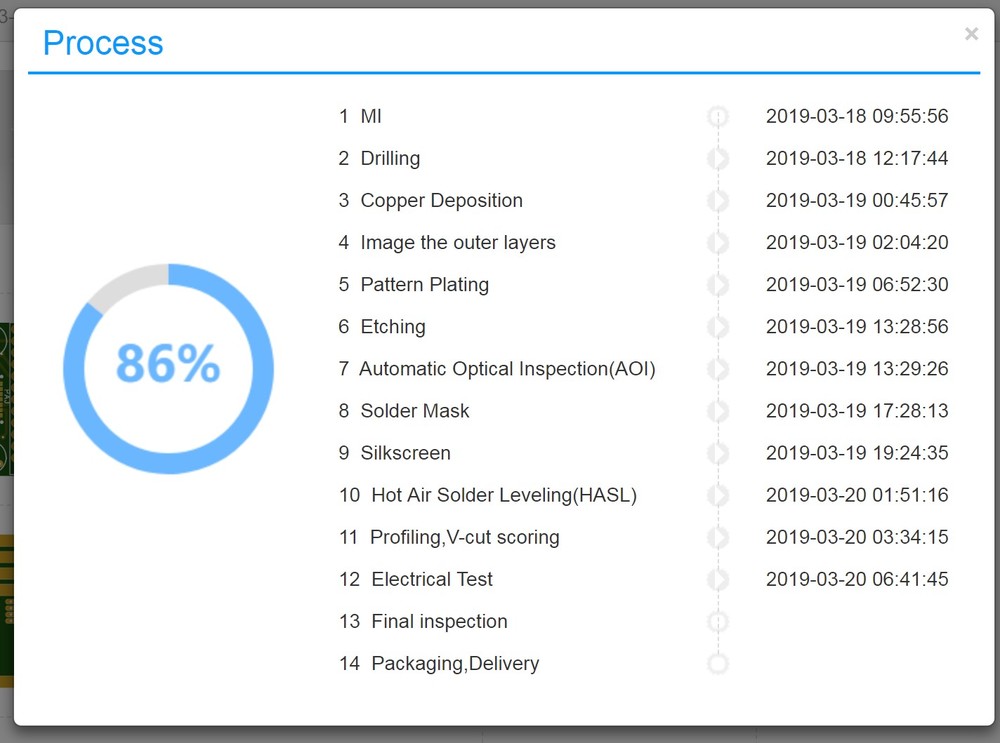The height and width of the screenshot is (743, 1000).
Task: Select the Silkscreen step label
Action: (x=405, y=453)
